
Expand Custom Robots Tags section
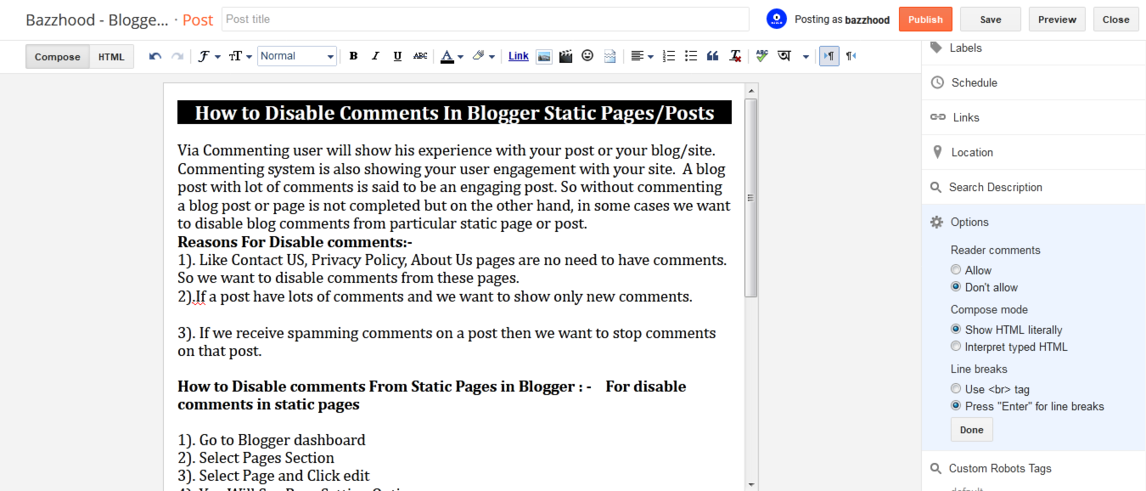[x=1033, y=468]
